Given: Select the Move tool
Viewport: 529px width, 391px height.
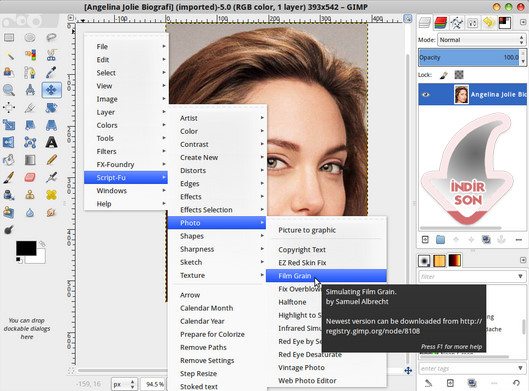Looking at the screenshot, I should click(x=51, y=90).
